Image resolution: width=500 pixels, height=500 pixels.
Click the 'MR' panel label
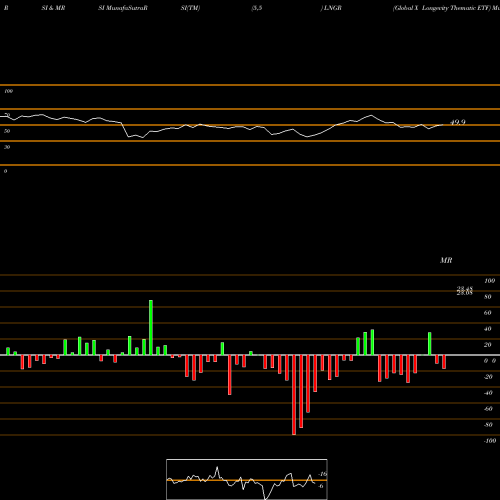(x=446, y=260)
